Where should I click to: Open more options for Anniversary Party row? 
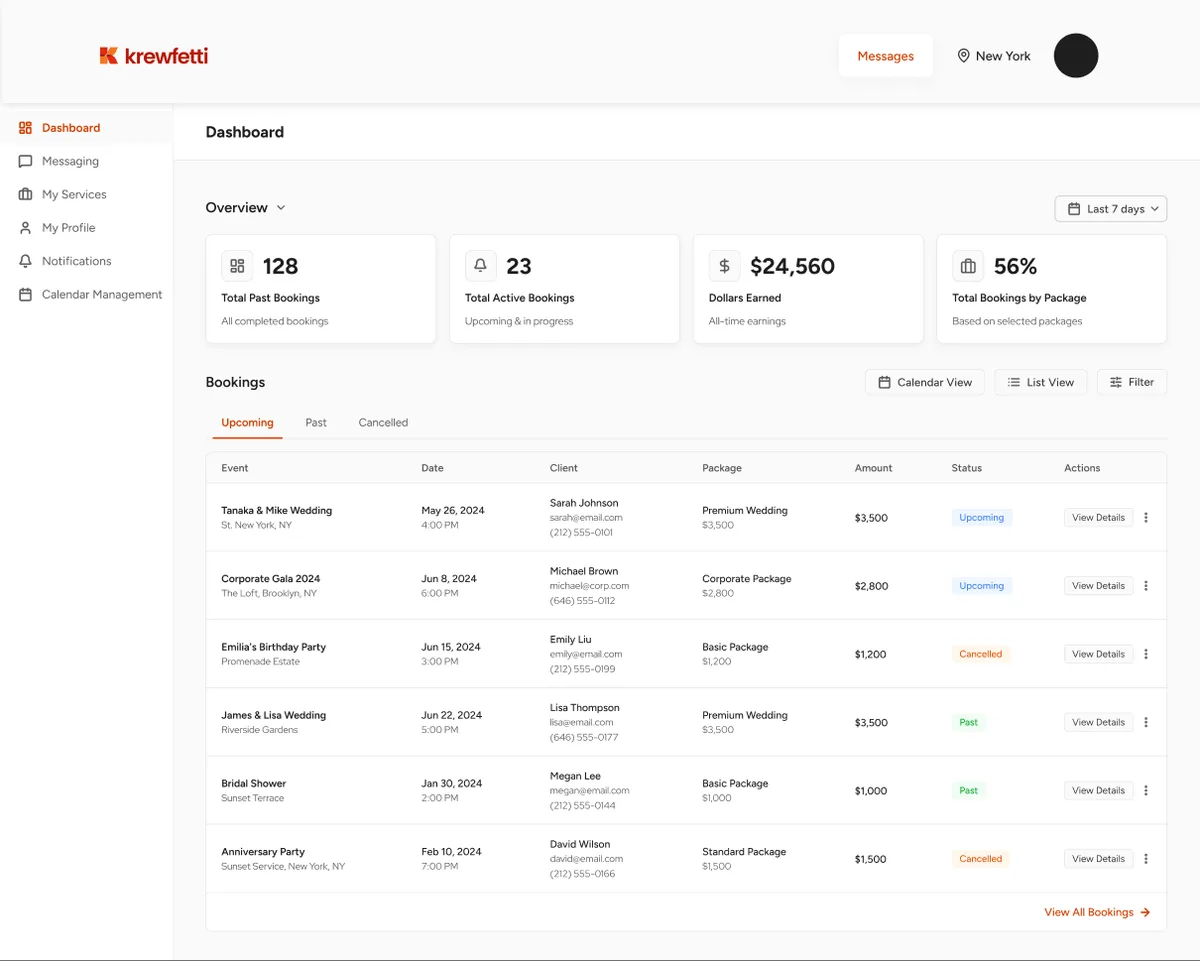tap(1146, 858)
